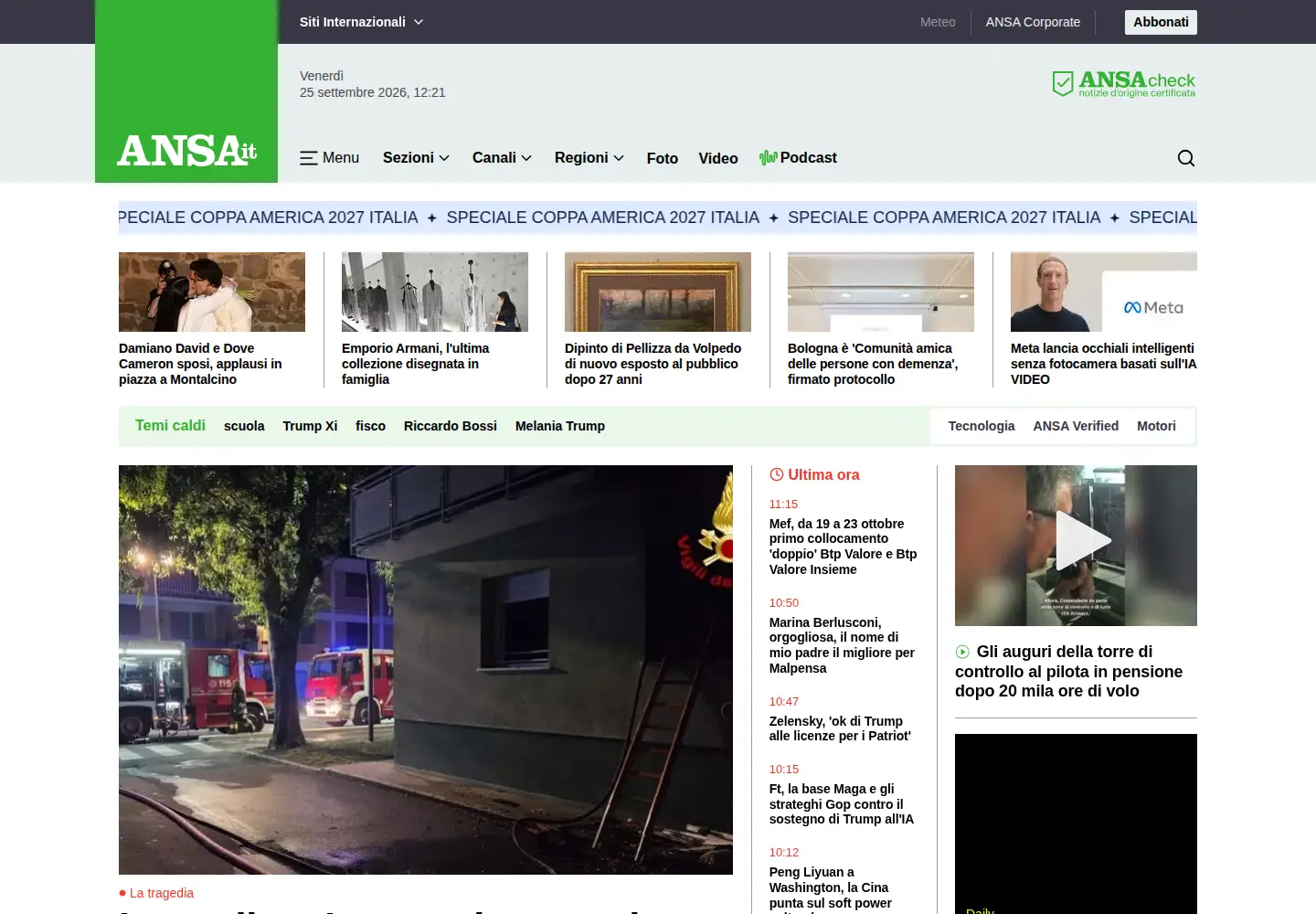Expand Siti Internazionali dropdown
This screenshot has width=1316, height=914.
pos(361,22)
